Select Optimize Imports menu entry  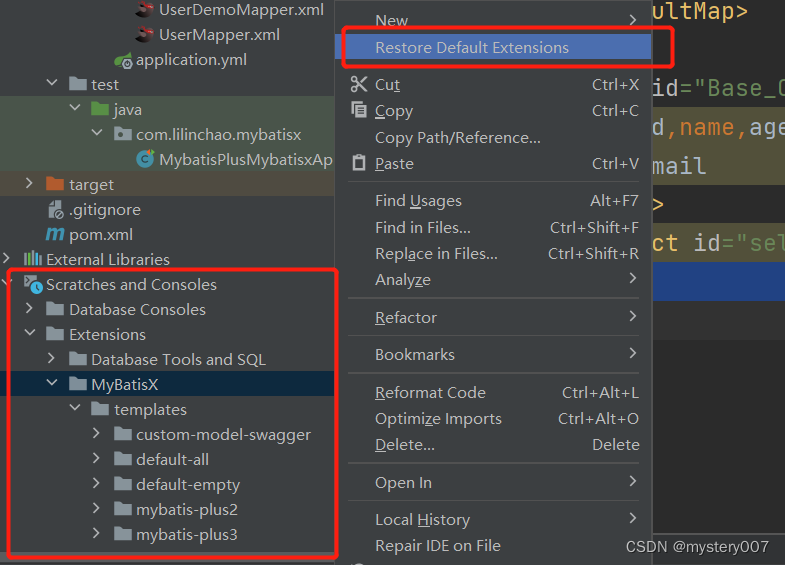[493, 419]
